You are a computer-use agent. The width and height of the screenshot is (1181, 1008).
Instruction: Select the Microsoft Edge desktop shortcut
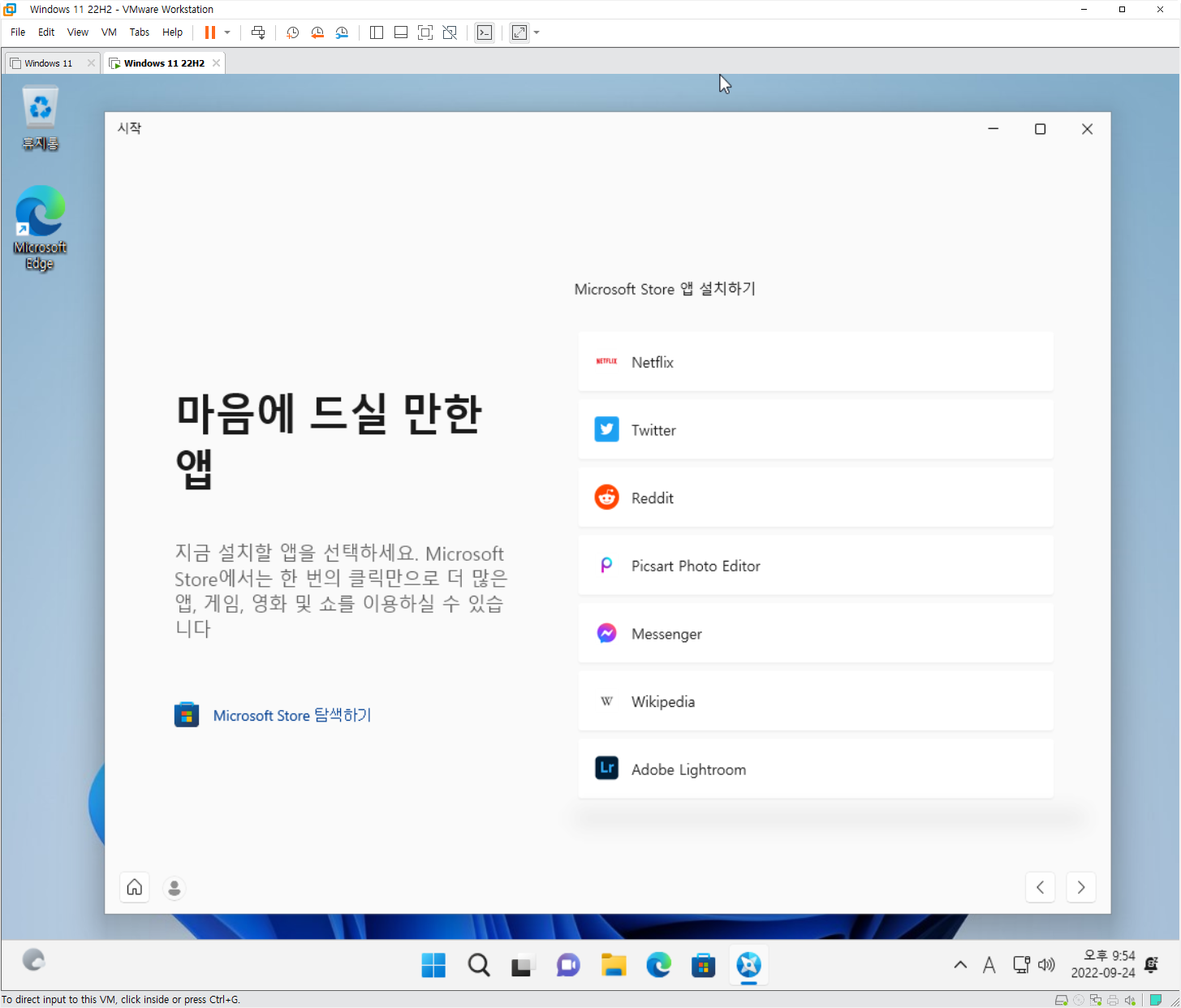click(x=40, y=228)
